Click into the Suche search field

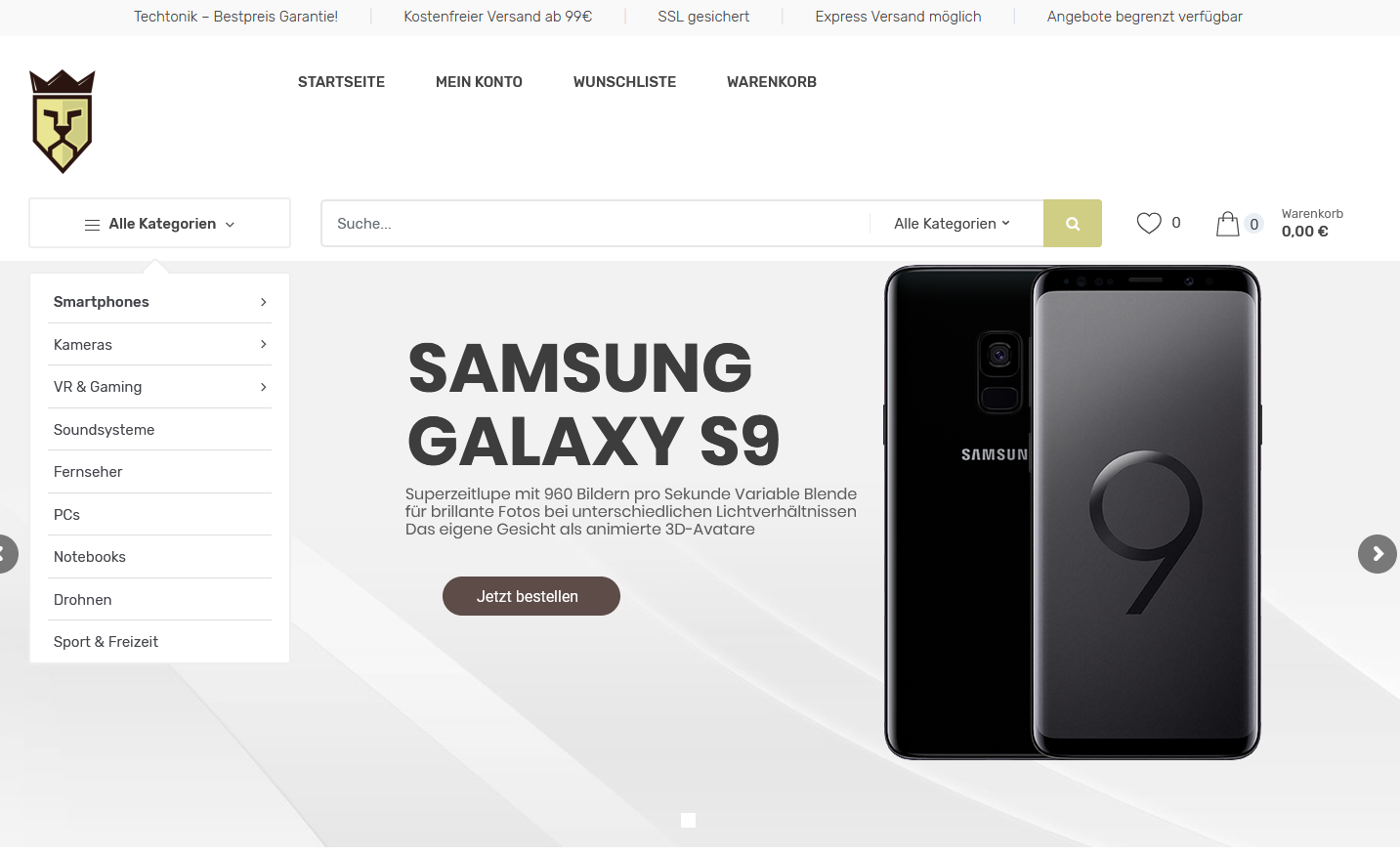tap(596, 224)
